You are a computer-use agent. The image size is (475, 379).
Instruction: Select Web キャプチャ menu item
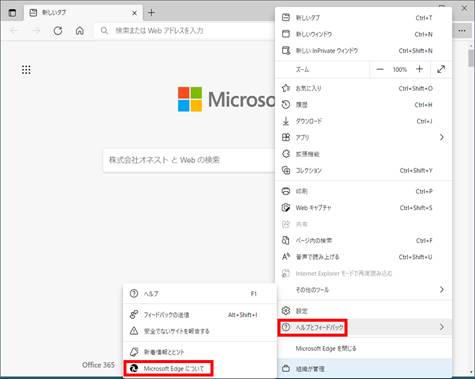[363, 208]
